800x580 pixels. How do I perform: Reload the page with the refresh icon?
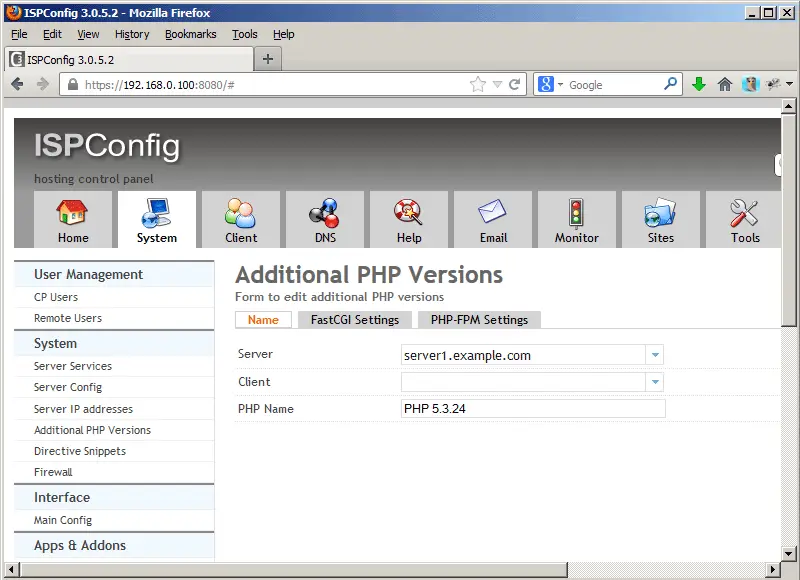pyautogui.click(x=514, y=84)
